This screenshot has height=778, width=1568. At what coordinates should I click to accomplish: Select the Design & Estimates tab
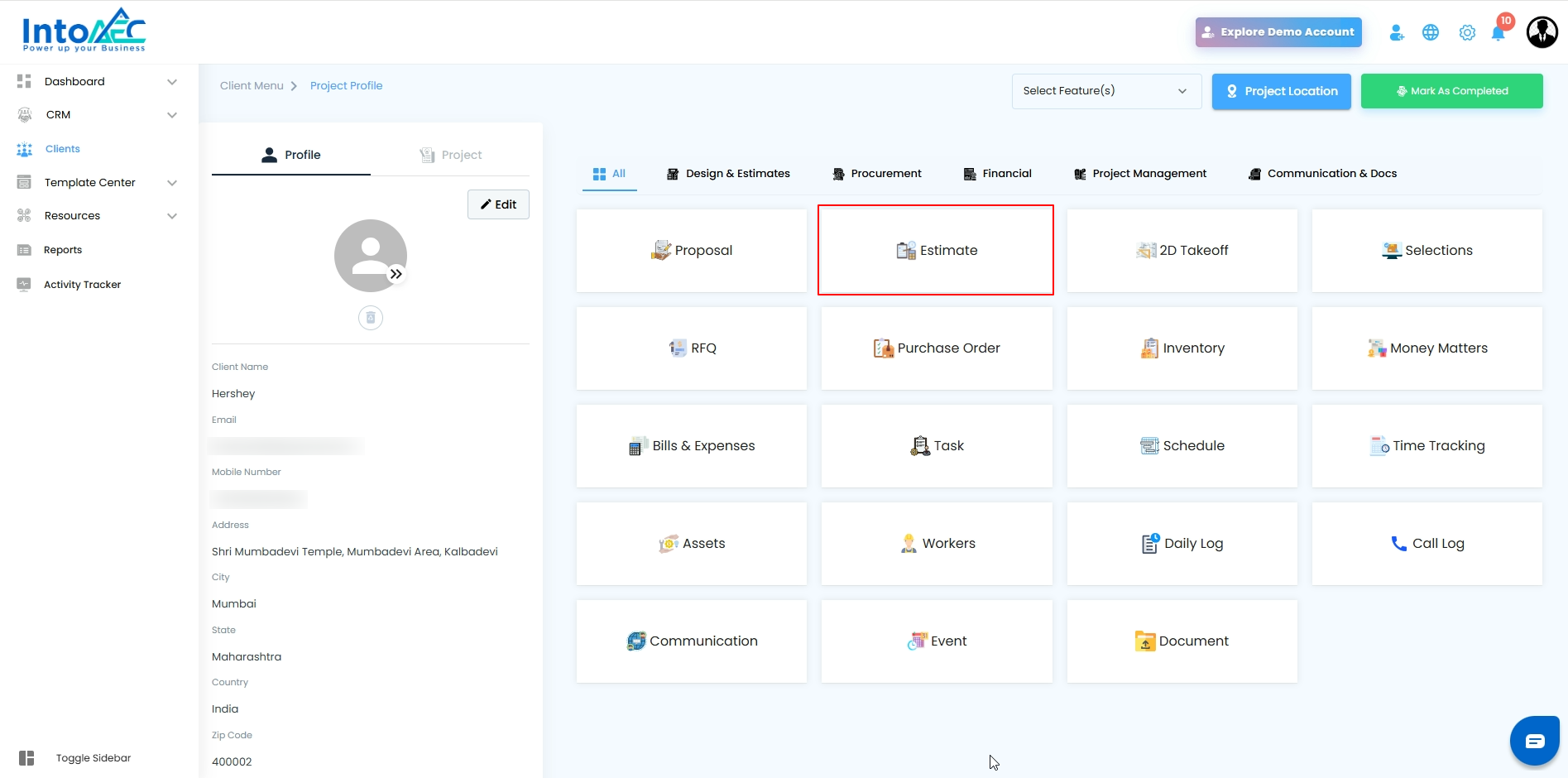click(728, 174)
